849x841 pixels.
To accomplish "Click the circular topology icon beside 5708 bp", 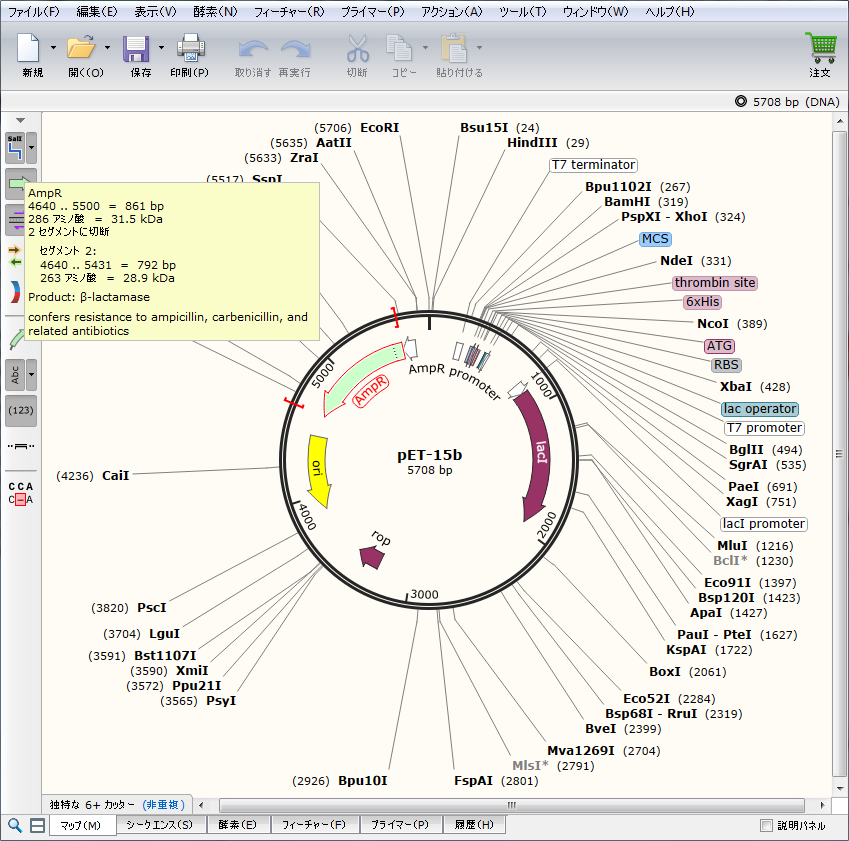I will pos(740,101).
